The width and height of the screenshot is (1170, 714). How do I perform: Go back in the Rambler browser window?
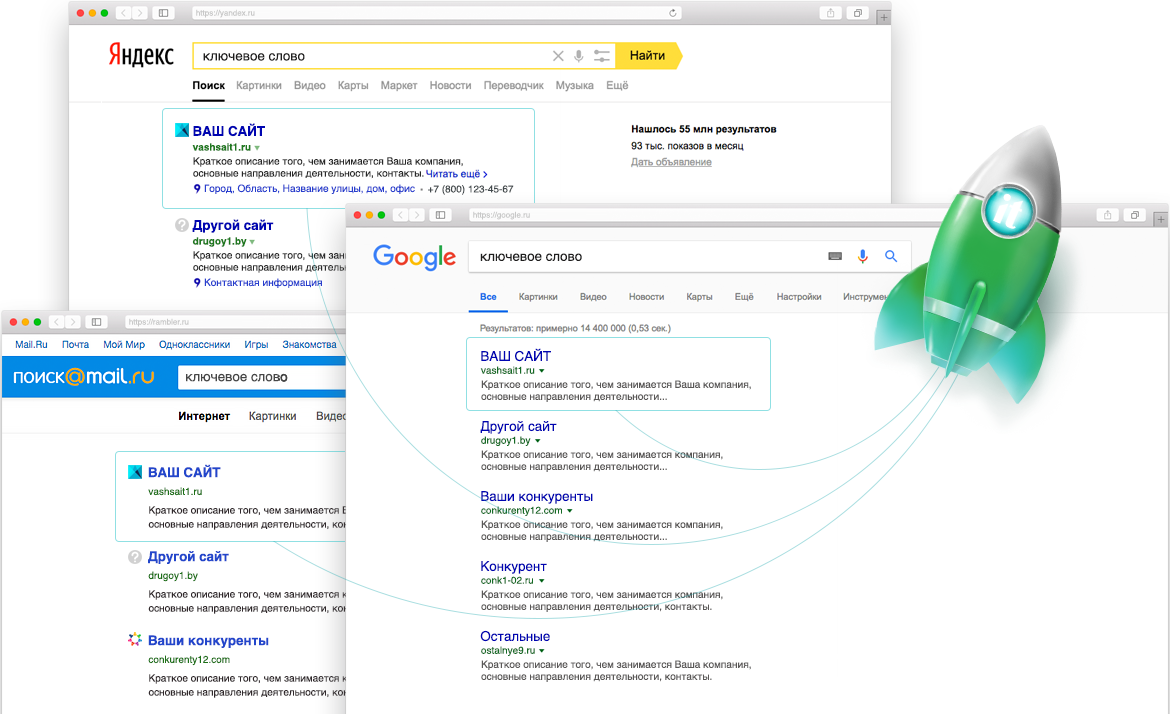(56, 322)
